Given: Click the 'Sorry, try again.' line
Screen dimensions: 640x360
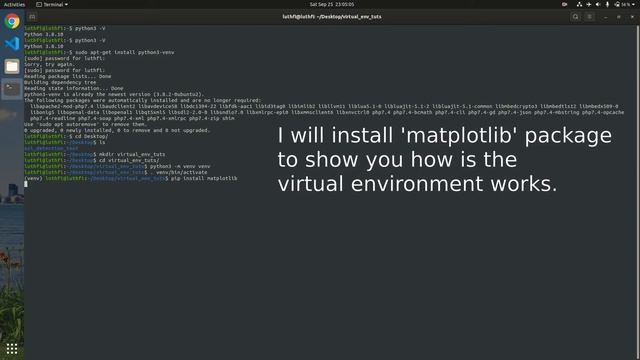Looking at the screenshot, I should coord(49,64).
